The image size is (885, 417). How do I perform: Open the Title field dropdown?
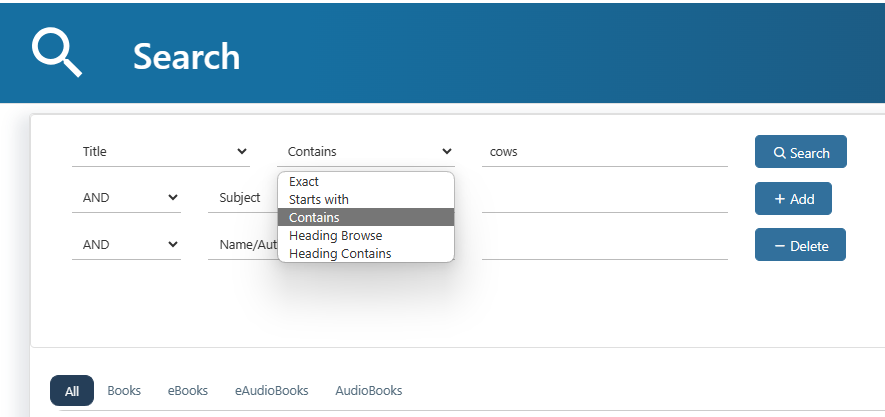[161, 152]
